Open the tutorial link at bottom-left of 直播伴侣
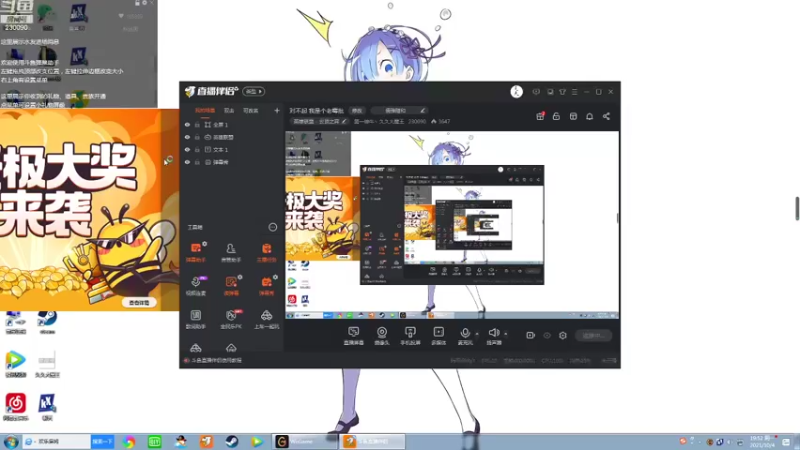 [213, 360]
